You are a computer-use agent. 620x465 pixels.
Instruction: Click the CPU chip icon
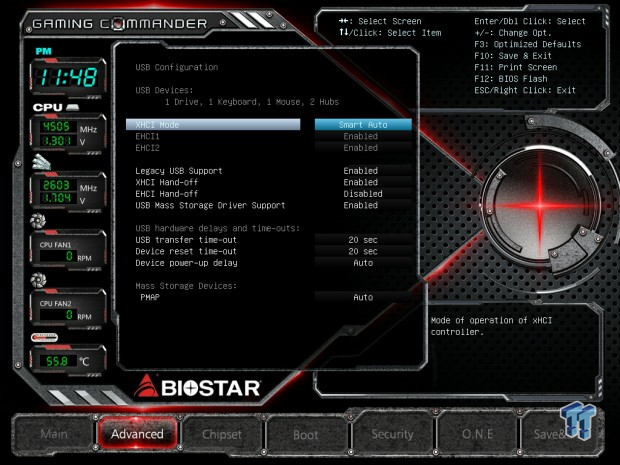(x=72, y=107)
